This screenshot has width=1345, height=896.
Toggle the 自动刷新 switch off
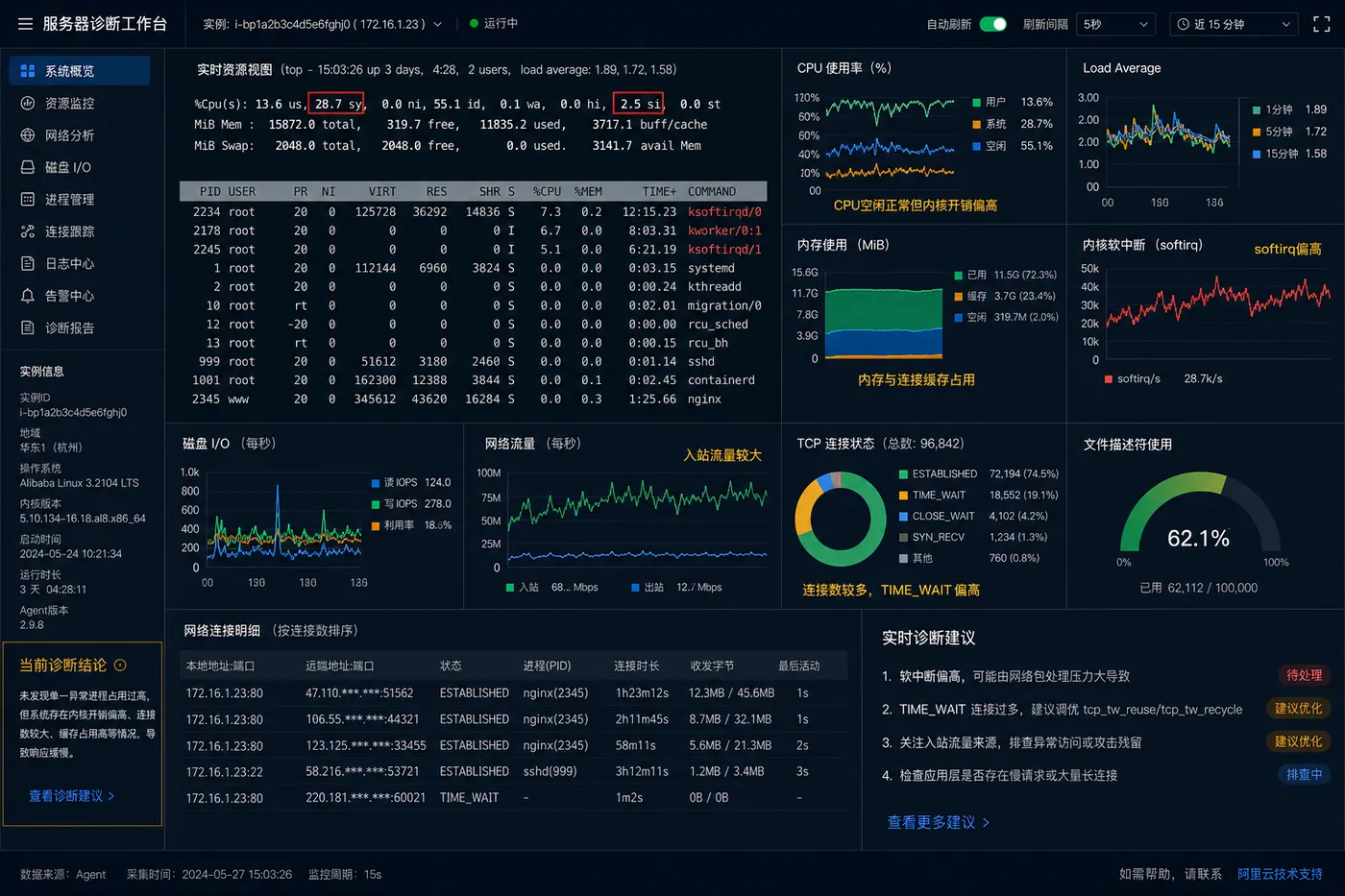click(993, 24)
